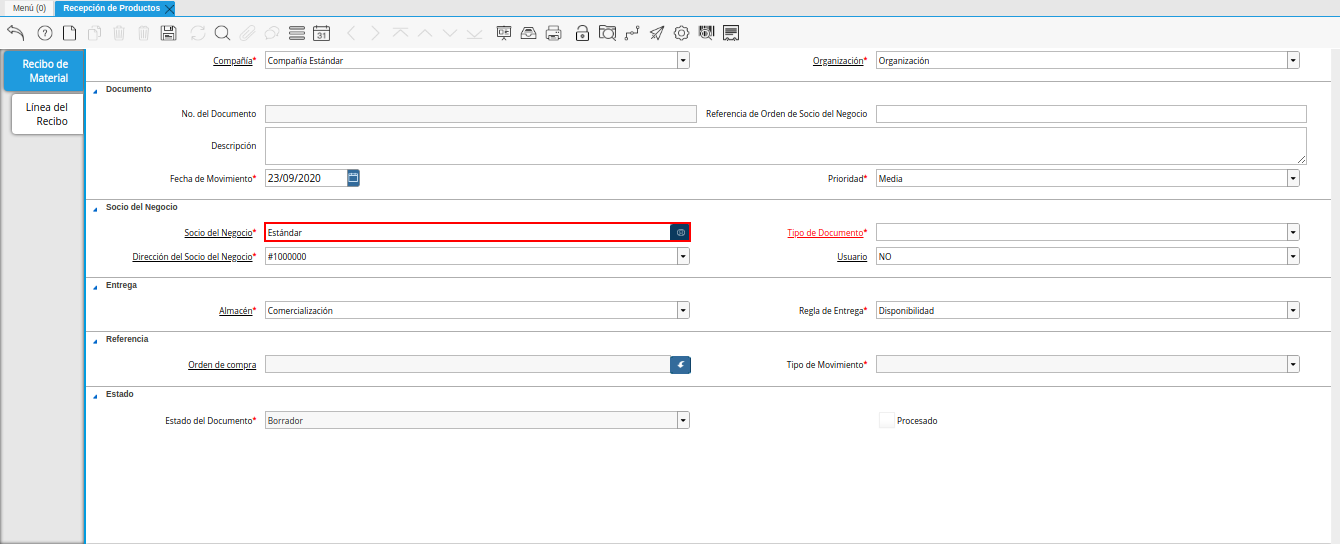Click the Compañía label link
1340x544 pixels.
coord(233,61)
